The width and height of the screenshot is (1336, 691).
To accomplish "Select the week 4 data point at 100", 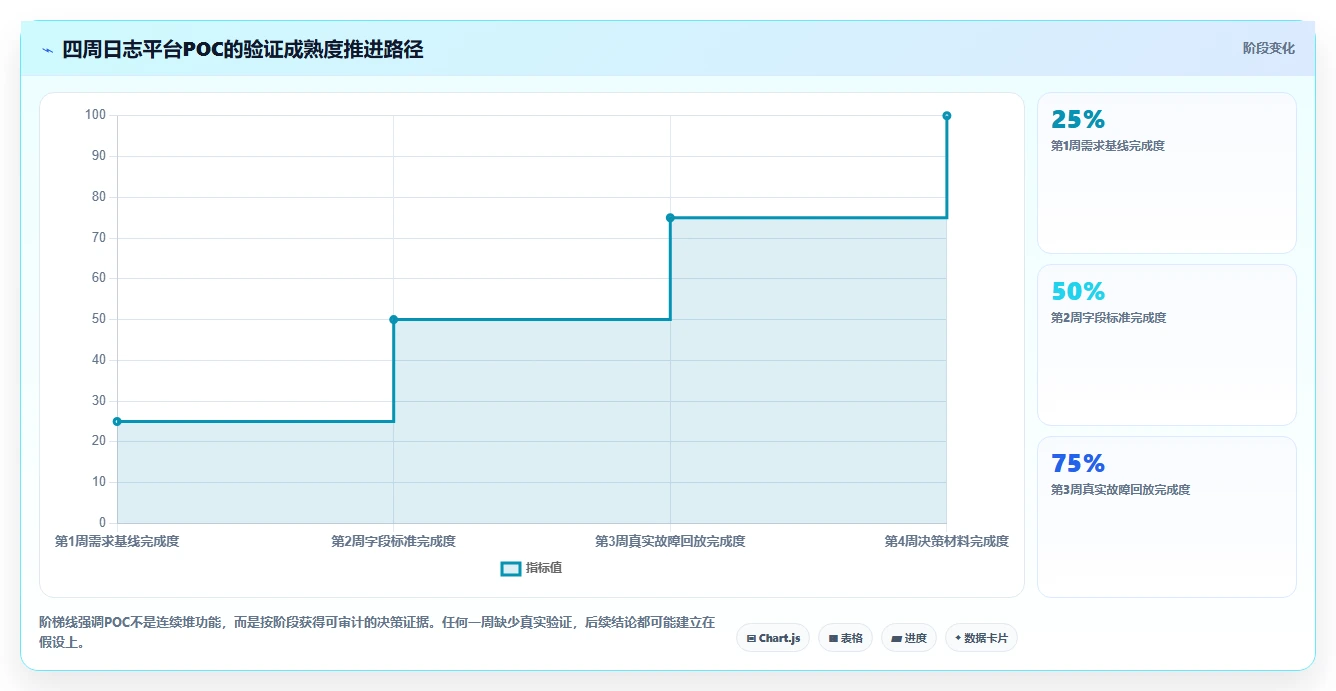I will pyautogui.click(x=946, y=115).
